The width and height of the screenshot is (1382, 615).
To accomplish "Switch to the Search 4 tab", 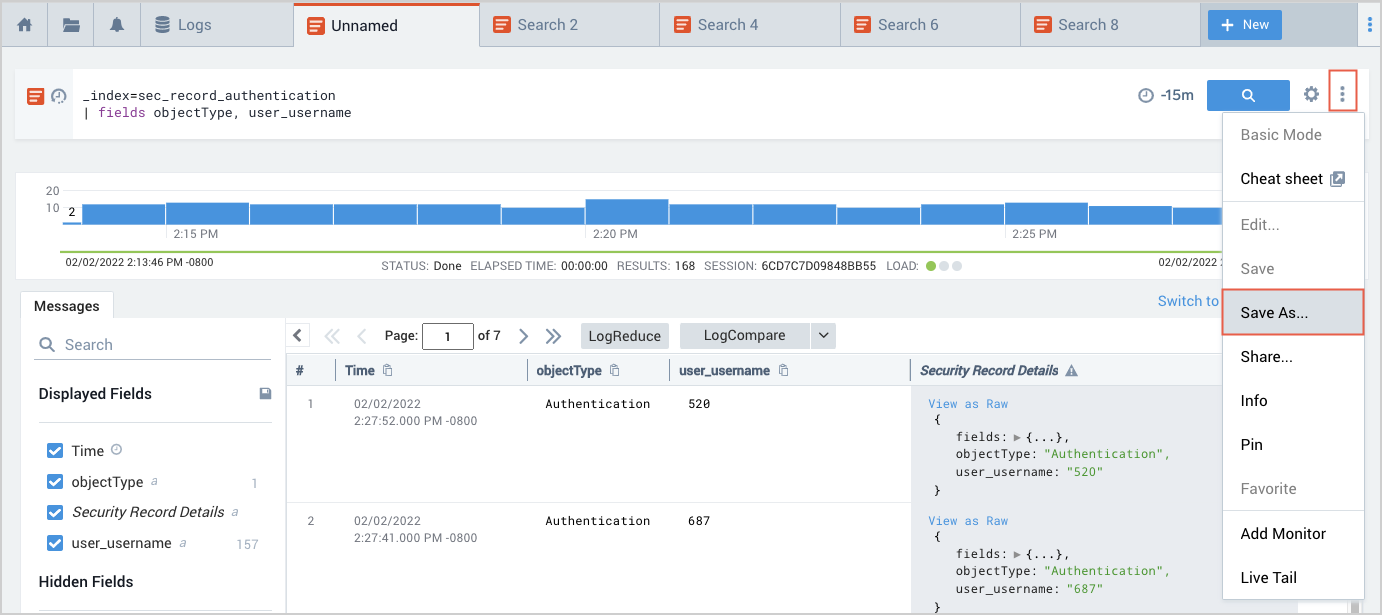I will pyautogui.click(x=726, y=25).
